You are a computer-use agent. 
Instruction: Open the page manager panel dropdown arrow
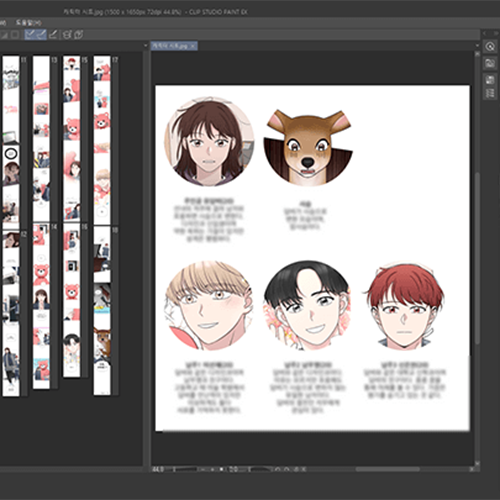pos(145,46)
